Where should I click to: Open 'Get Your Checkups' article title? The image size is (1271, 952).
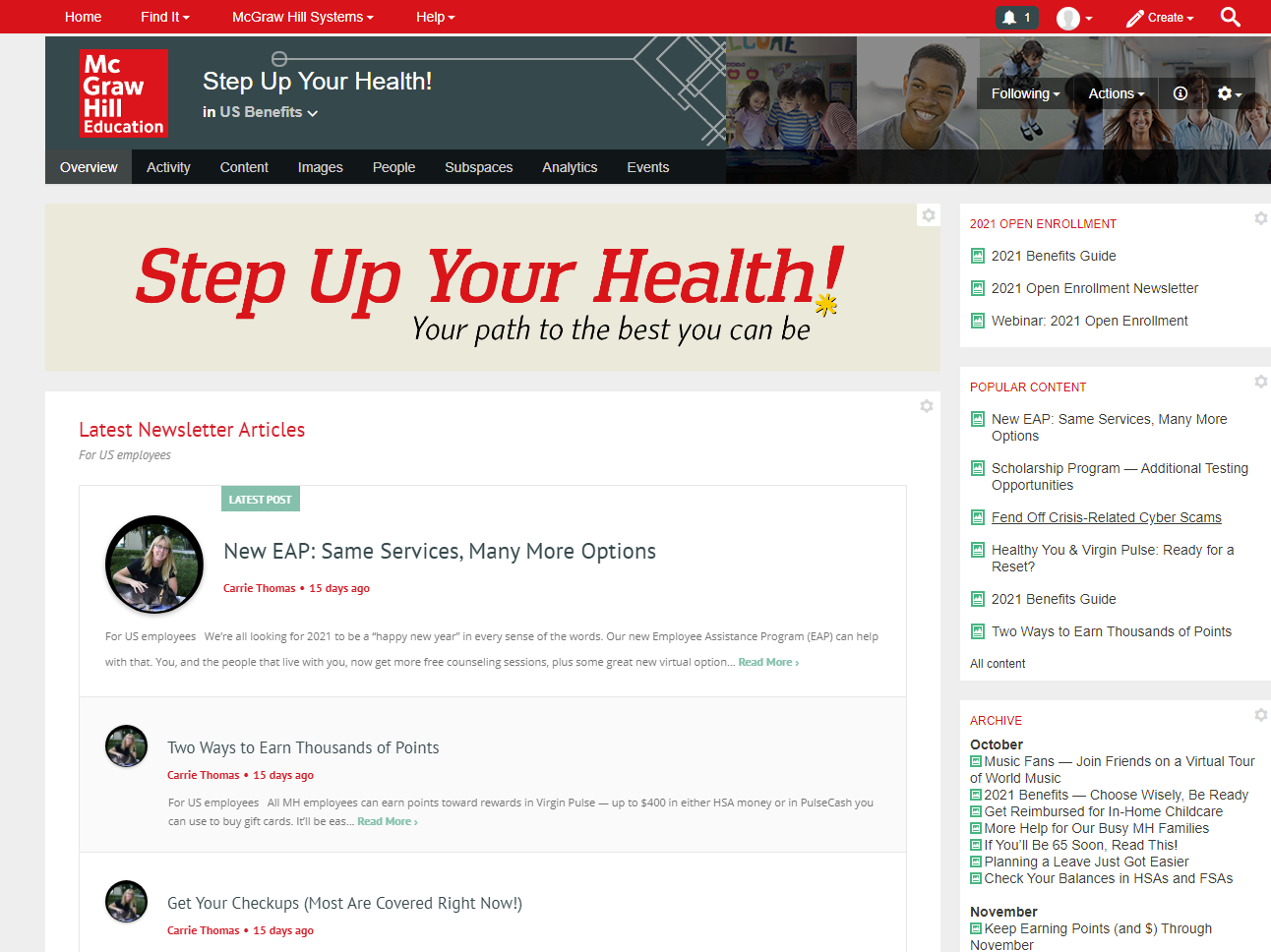344,903
